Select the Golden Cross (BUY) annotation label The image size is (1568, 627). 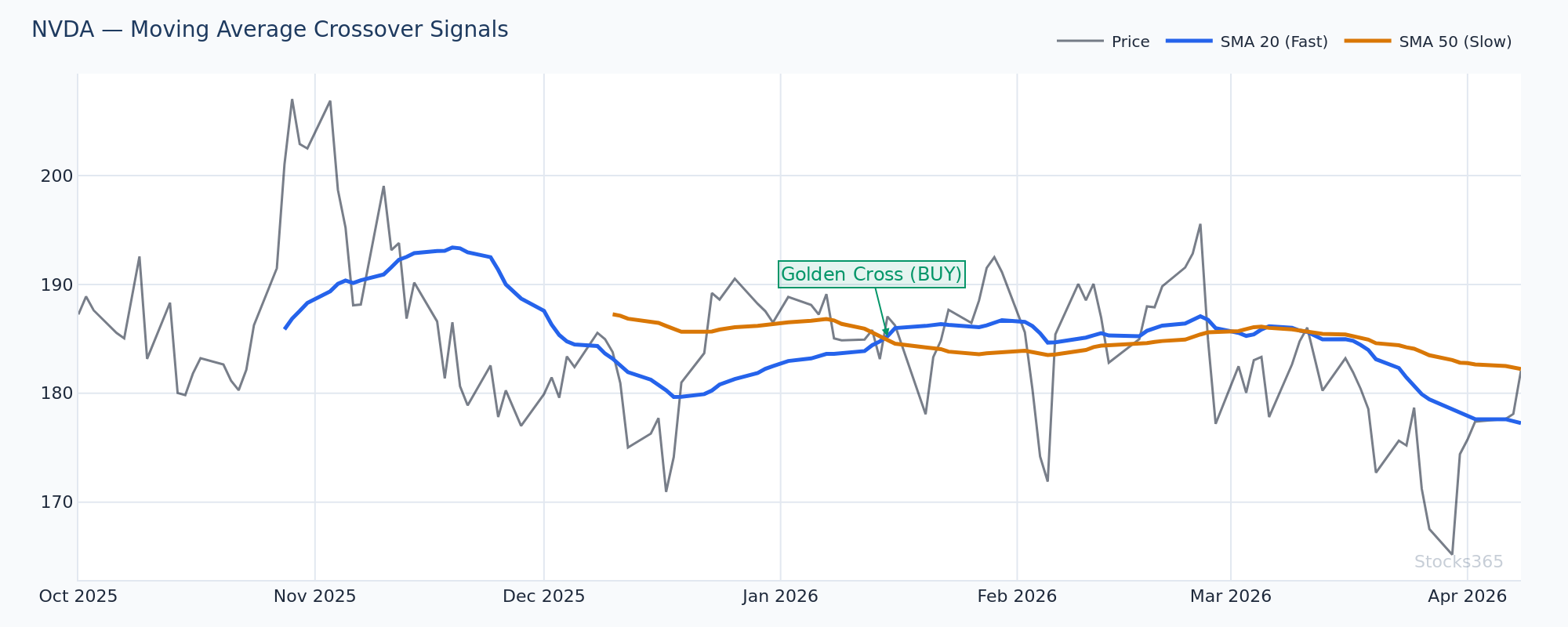tap(871, 274)
